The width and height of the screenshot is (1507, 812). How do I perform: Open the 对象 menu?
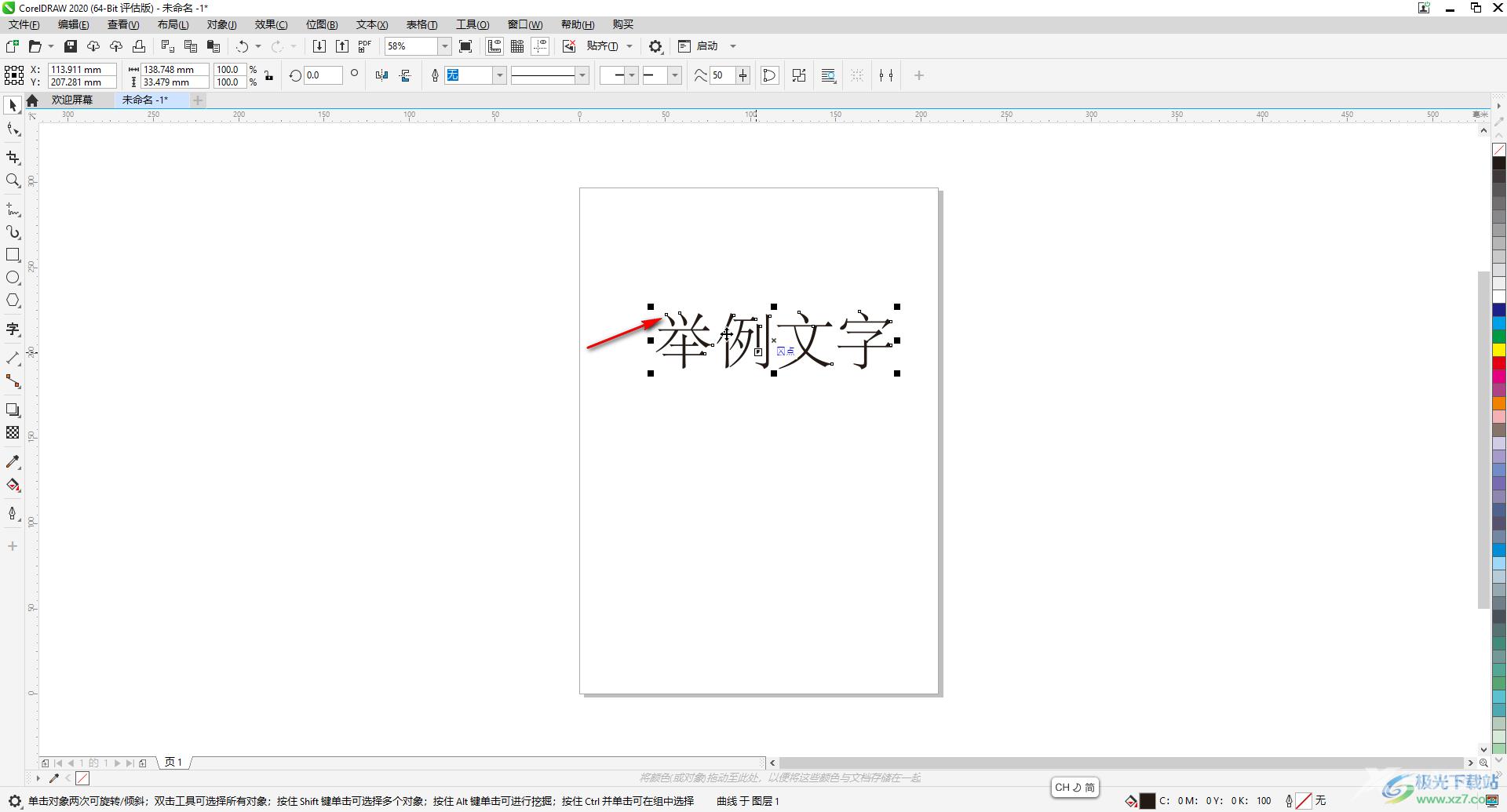click(222, 24)
